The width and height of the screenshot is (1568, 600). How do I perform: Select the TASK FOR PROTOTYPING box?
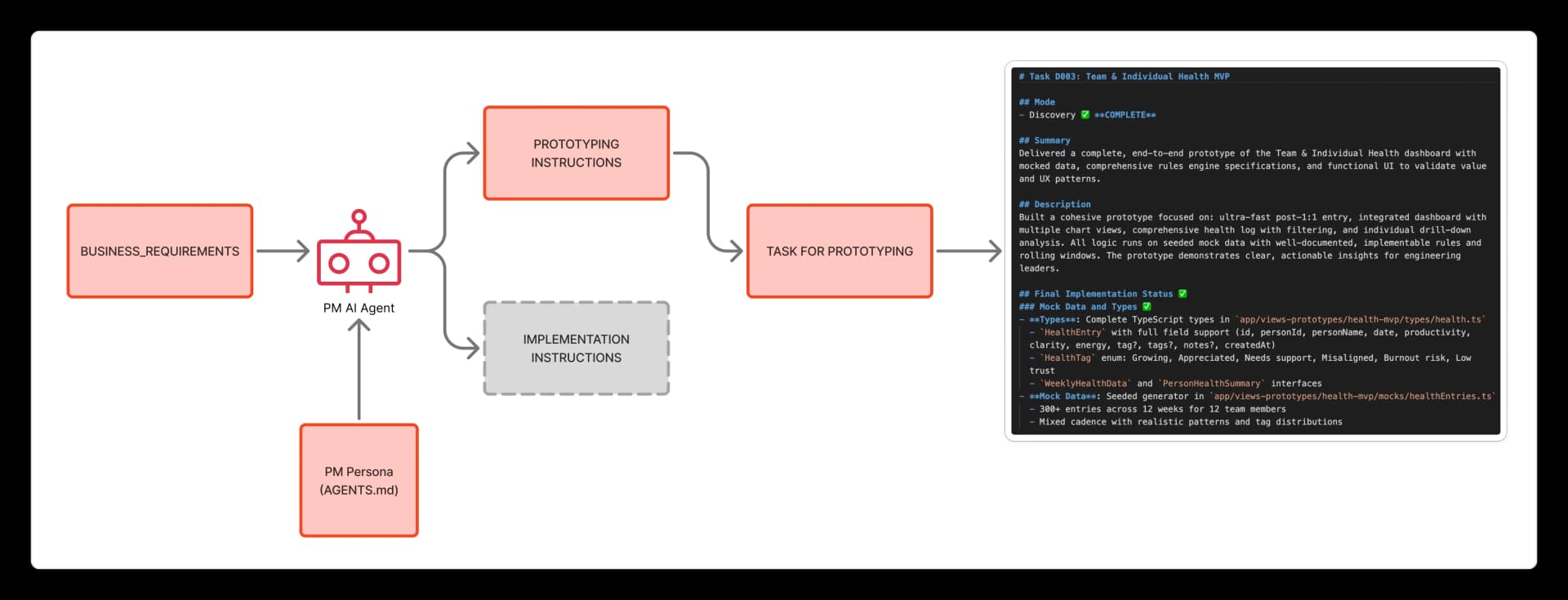pos(840,251)
